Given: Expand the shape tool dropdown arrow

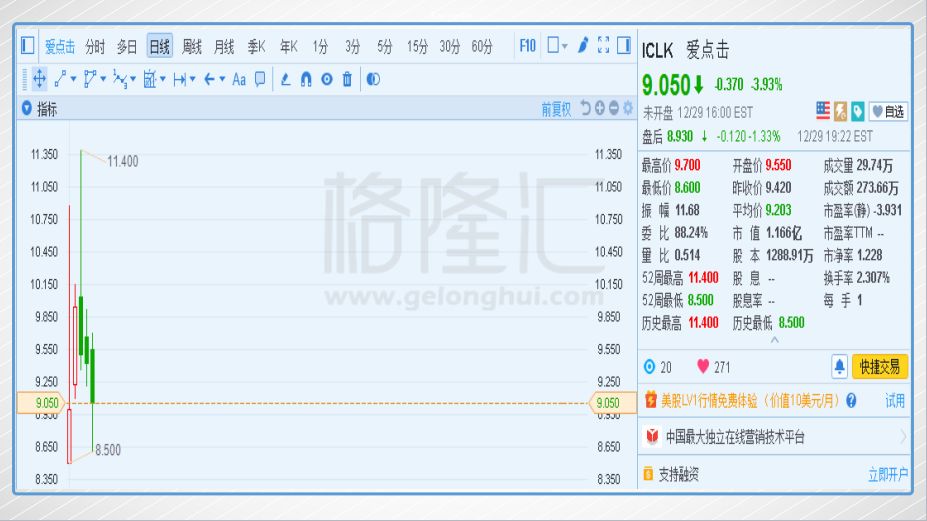Looking at the screenshot, I should coord(103,79).
